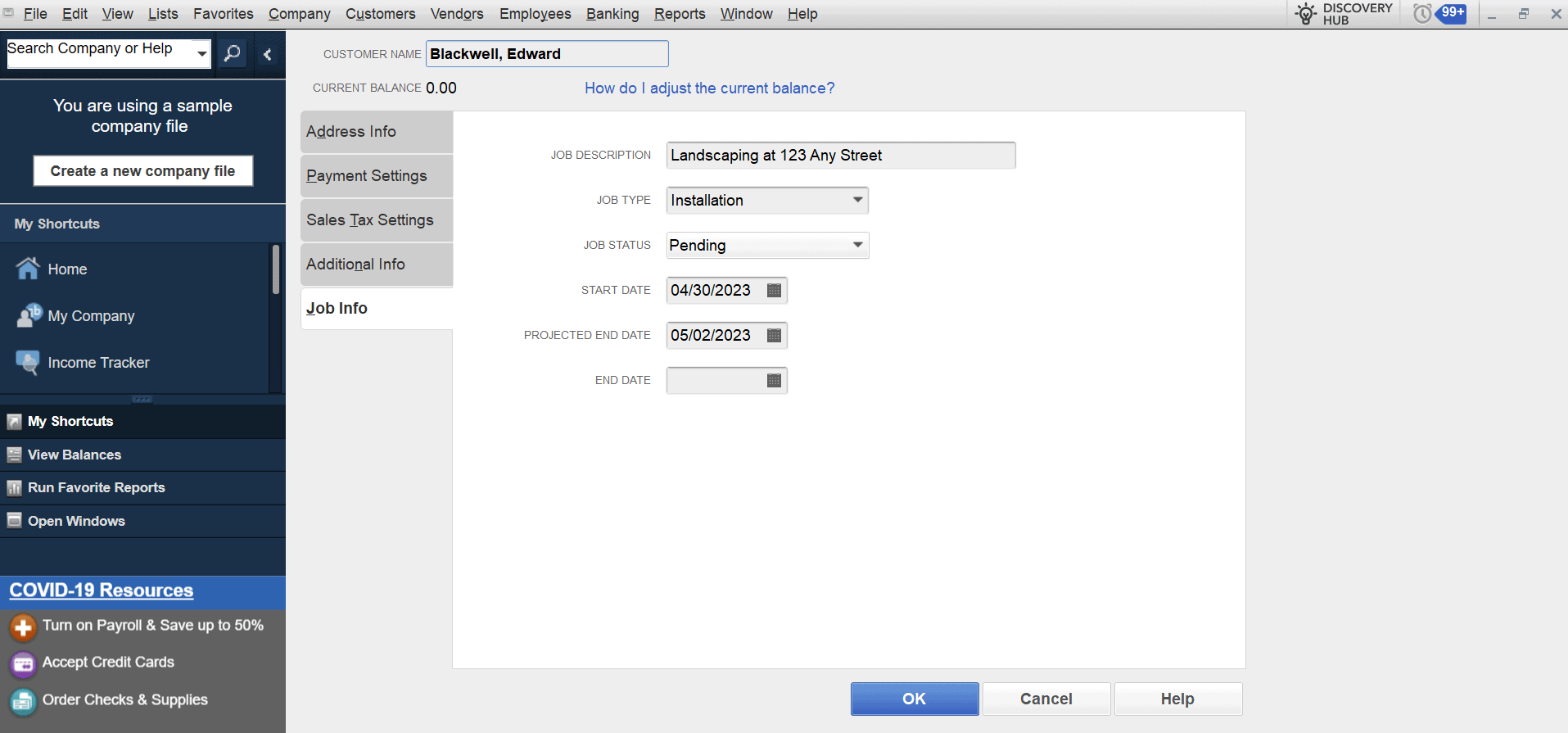Open the View menu
1568x733 pixels.
click(x=117, y=14)
